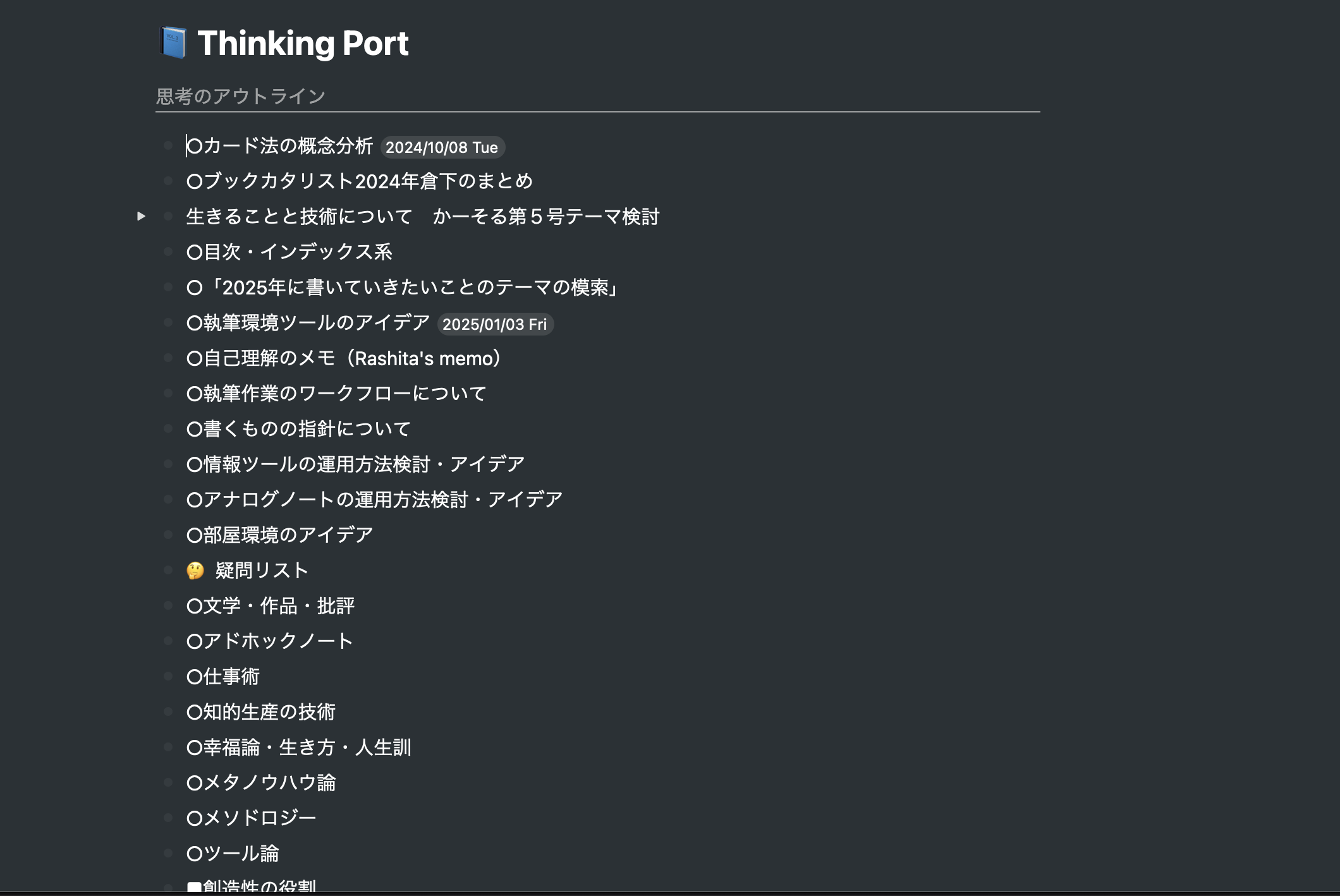
Task: Select the 〇文学・作品・批評 item
Action: [x=270, y=605]
